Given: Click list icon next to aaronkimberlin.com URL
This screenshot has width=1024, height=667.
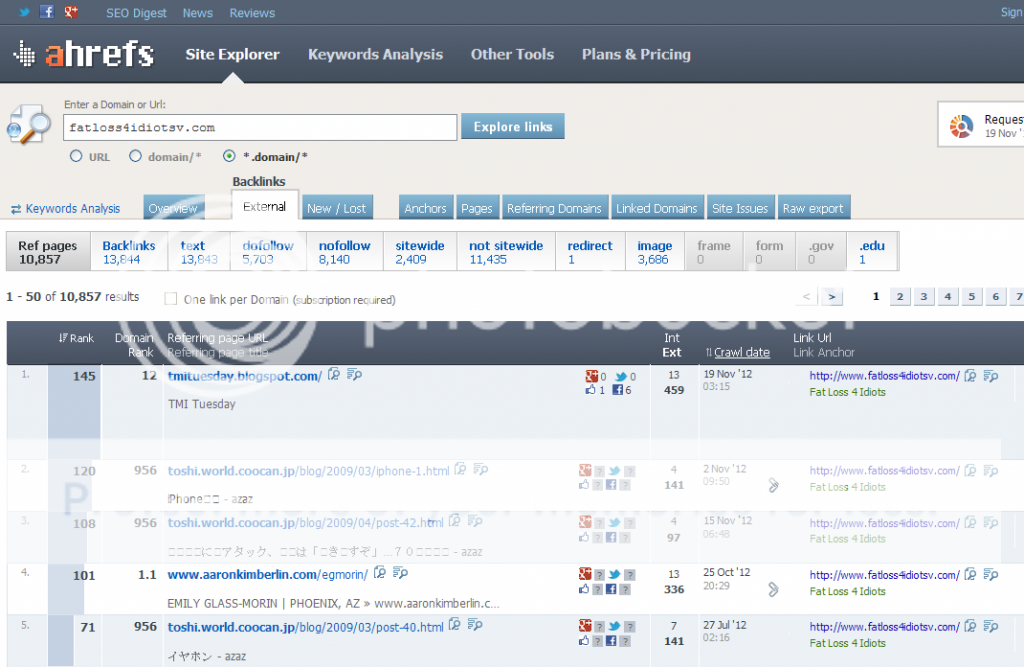Looking at the screenshot, I should [x=400, y=573].
